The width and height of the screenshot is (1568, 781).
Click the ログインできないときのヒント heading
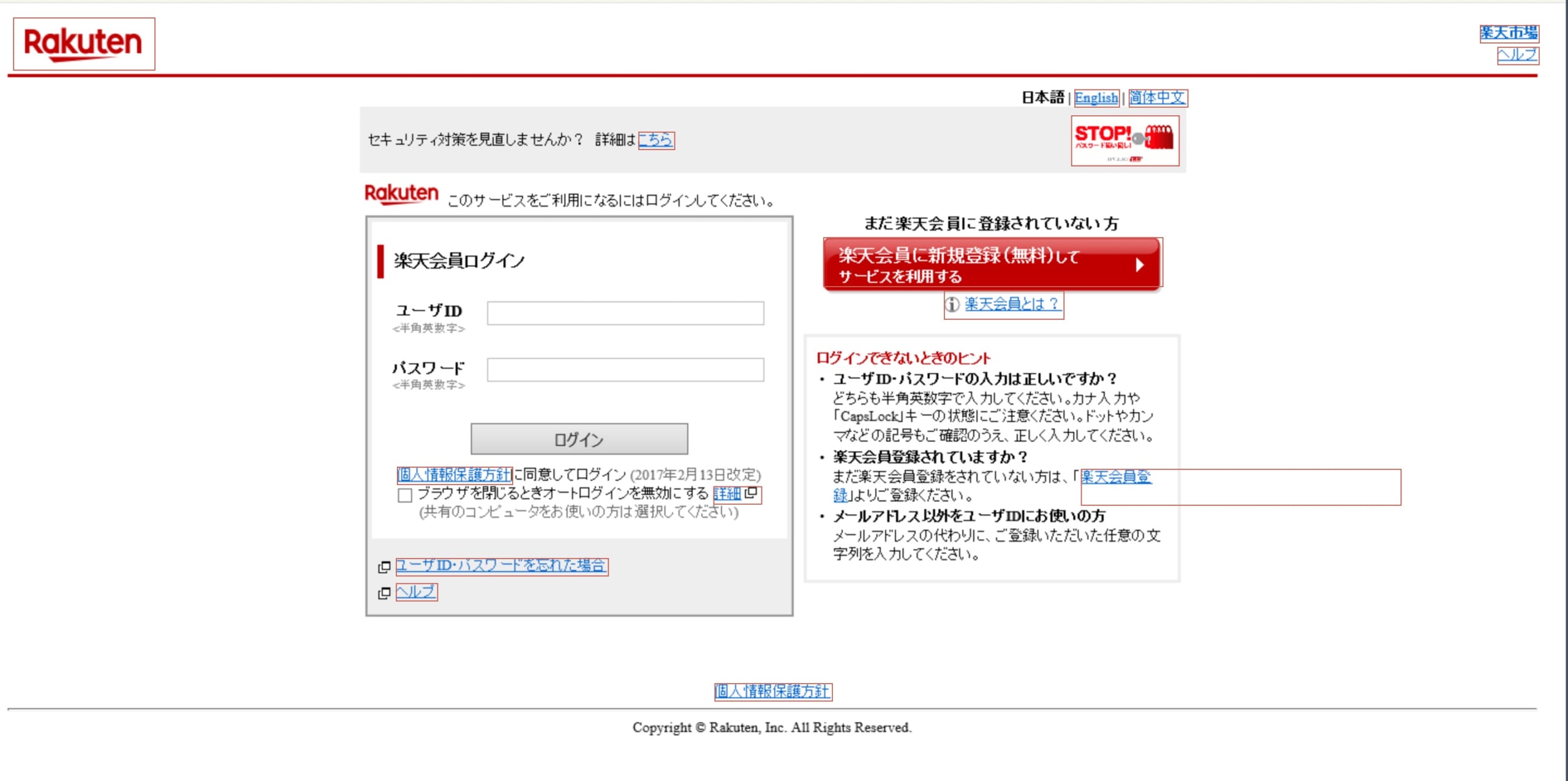[x=903, y=358]
